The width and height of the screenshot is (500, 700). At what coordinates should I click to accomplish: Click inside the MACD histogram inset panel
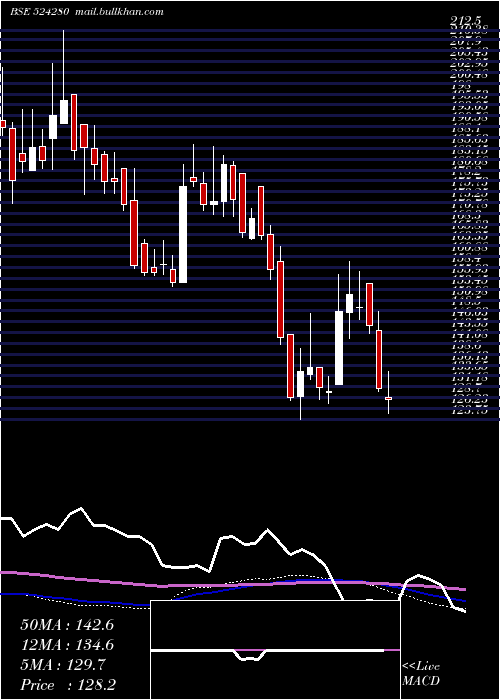[x=275, y=650]
